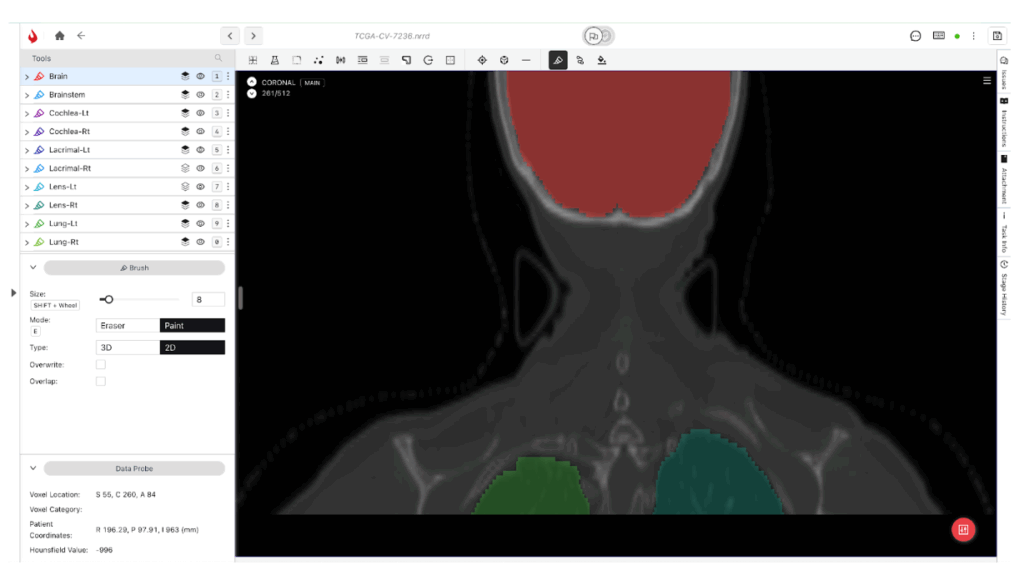The height and width of the screenshot is (575, 1024).
Task: Click the corner bracket toolbar icon
Action: (406, 60)
